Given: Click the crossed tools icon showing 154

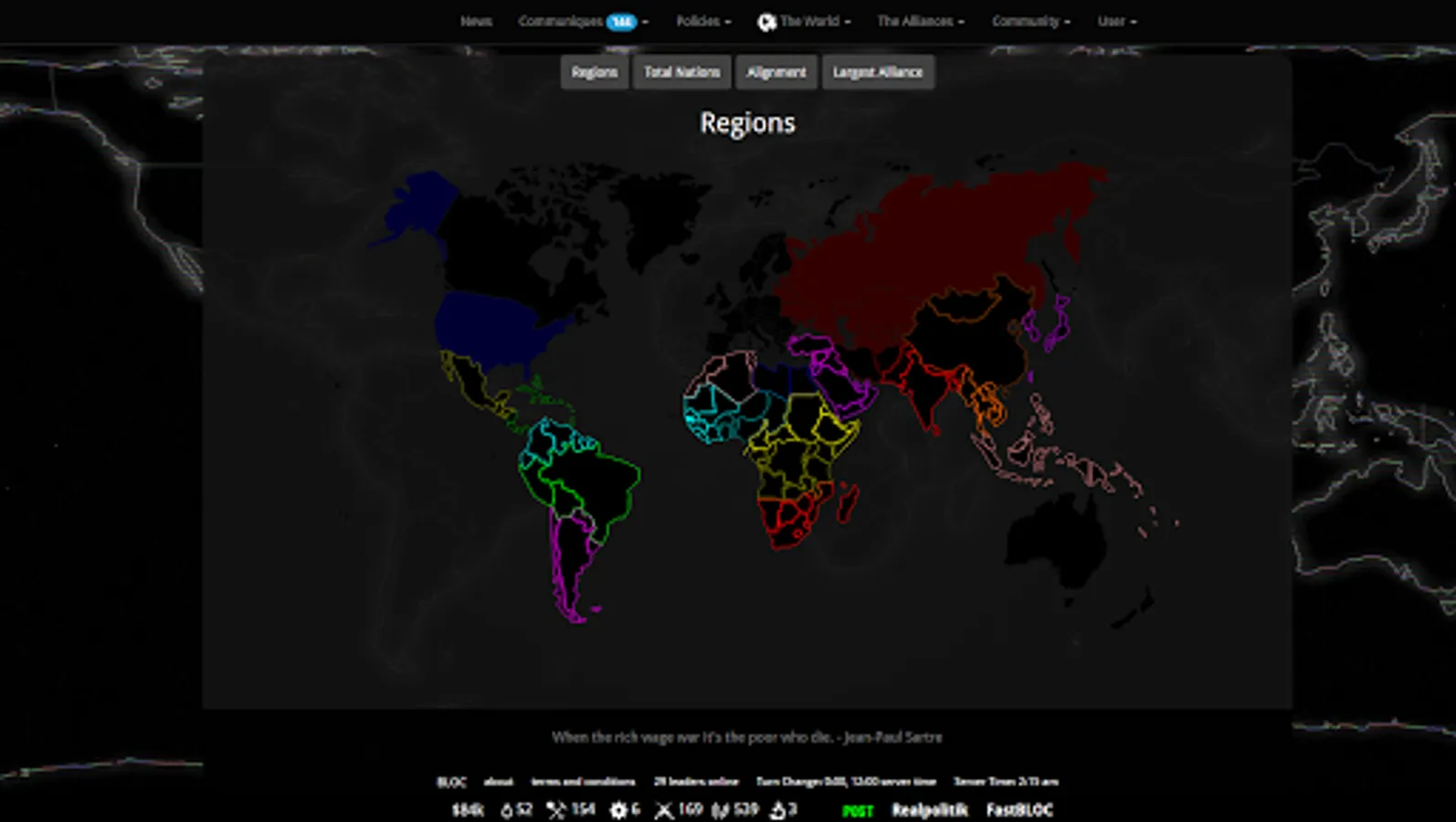Looking at the screenshot, I should tap(555, 810).
